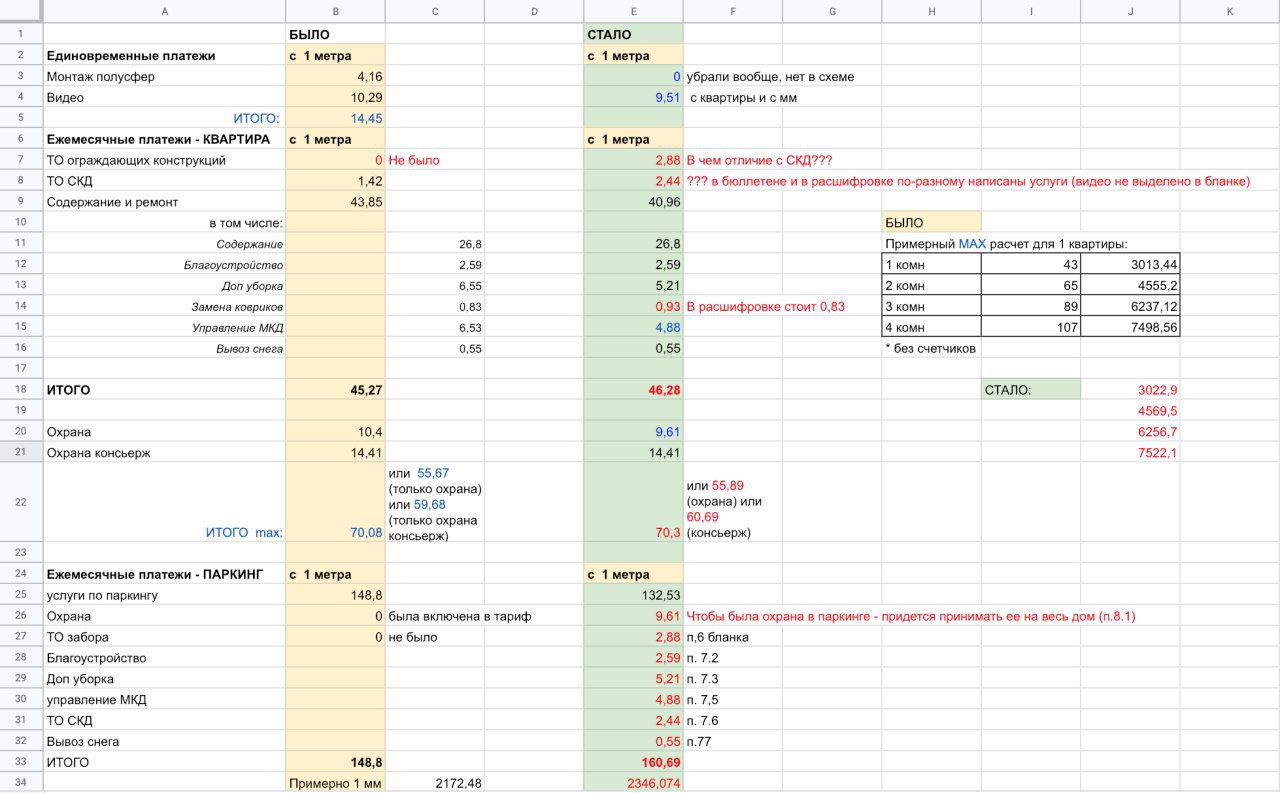
Task: Select row 18 header
Action: (21, 390)
